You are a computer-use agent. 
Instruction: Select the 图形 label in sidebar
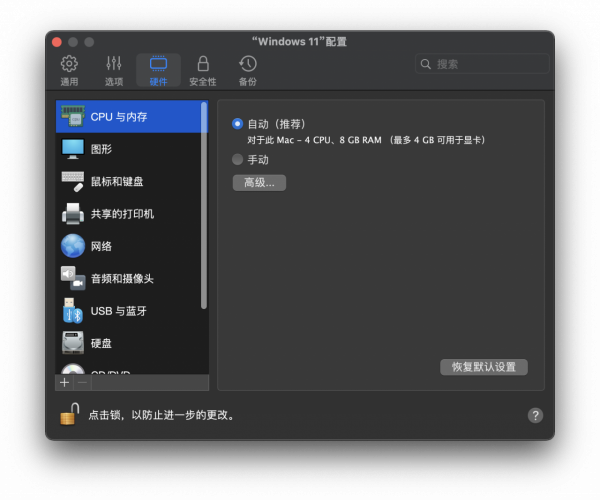(x=101, y=149)
